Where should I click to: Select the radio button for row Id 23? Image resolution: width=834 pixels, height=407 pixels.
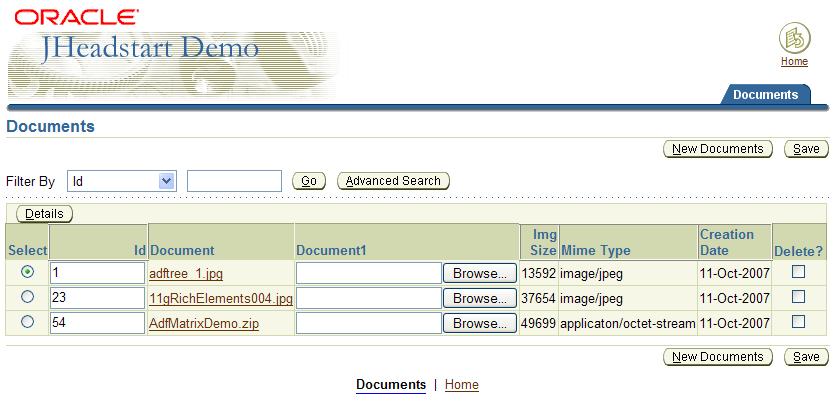(27, 297)
